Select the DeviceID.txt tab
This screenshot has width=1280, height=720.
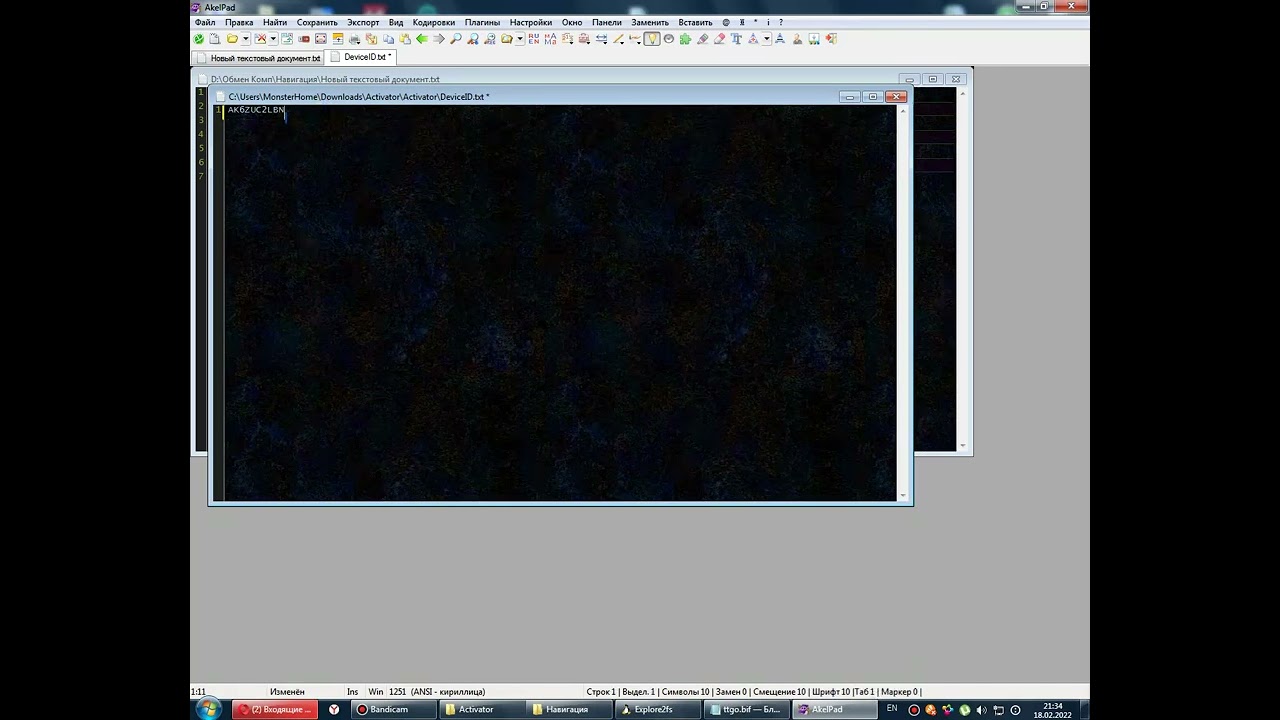pos(361,57)
